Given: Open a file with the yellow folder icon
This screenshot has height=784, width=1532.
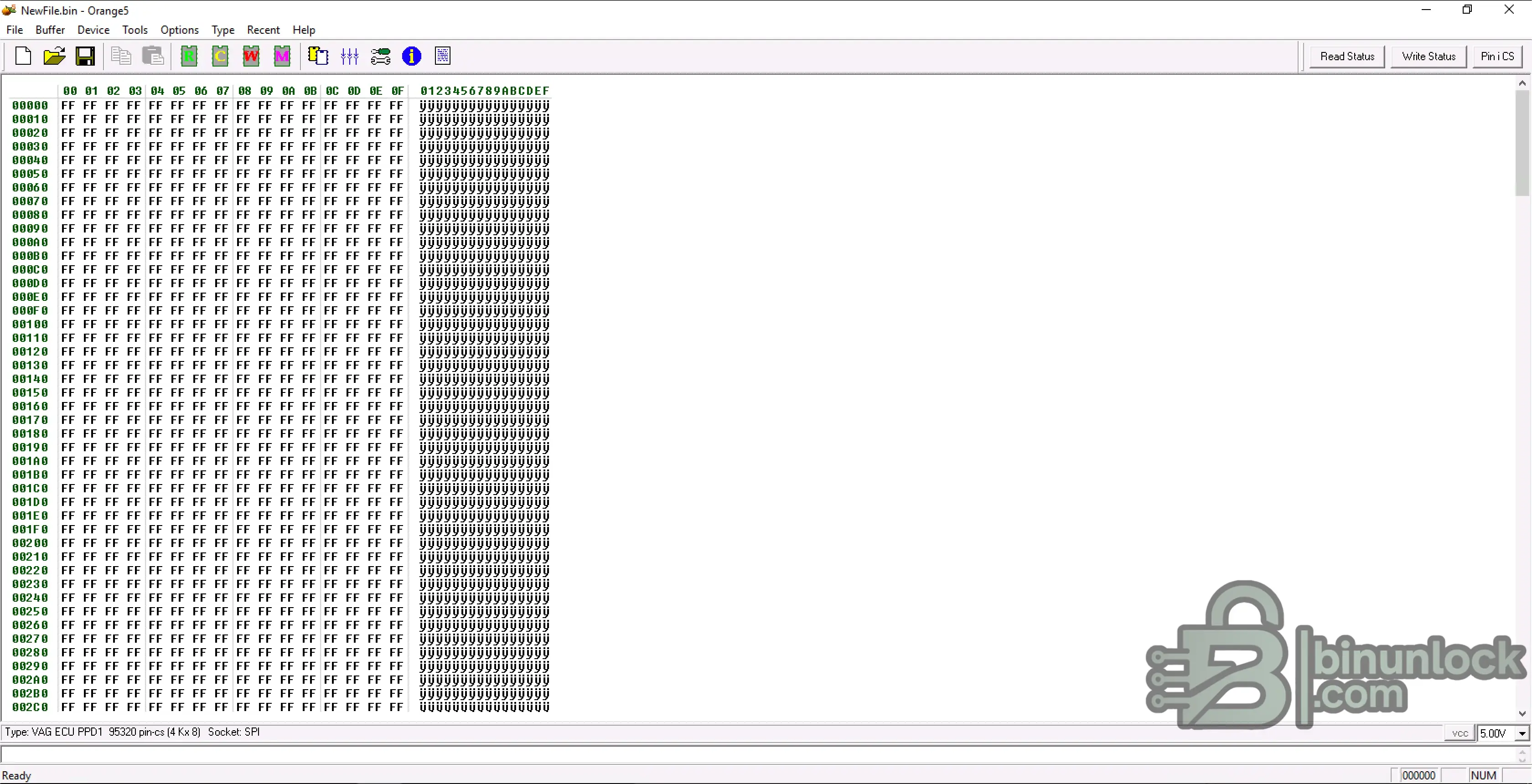Looking at the screenshot, I should [x=54, y=56].
